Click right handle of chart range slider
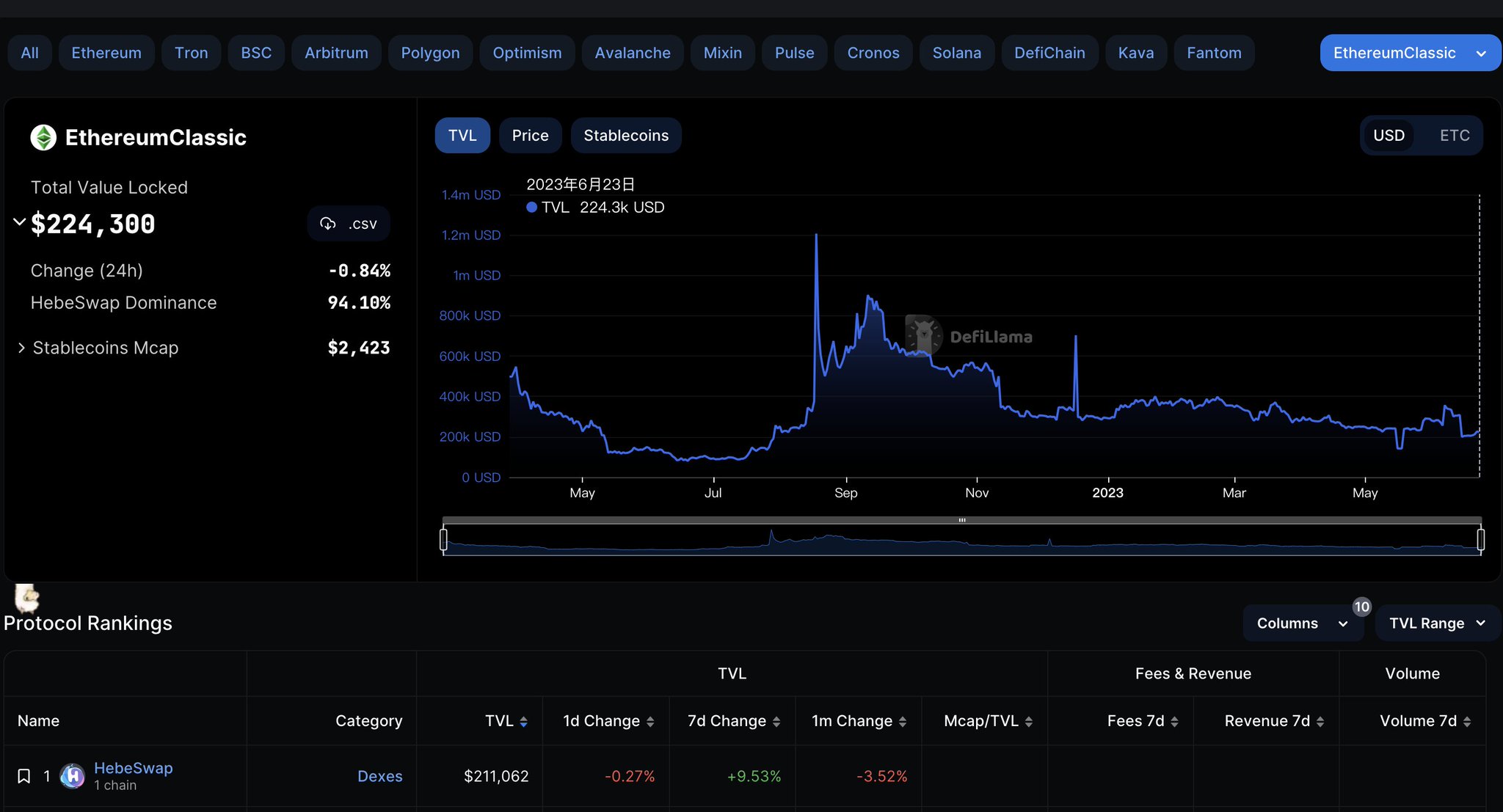The height and width of the screenshot is (812, 1503). point(1481,540)
